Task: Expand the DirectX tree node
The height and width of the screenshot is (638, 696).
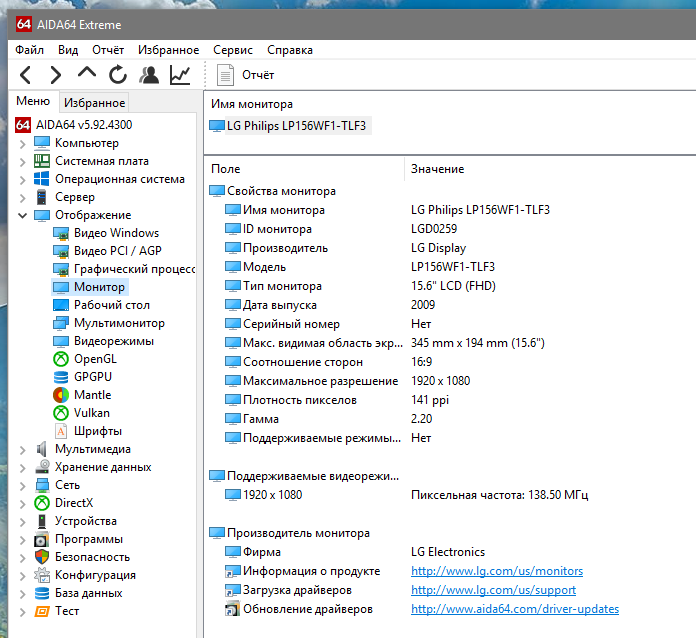Action: 23,504
